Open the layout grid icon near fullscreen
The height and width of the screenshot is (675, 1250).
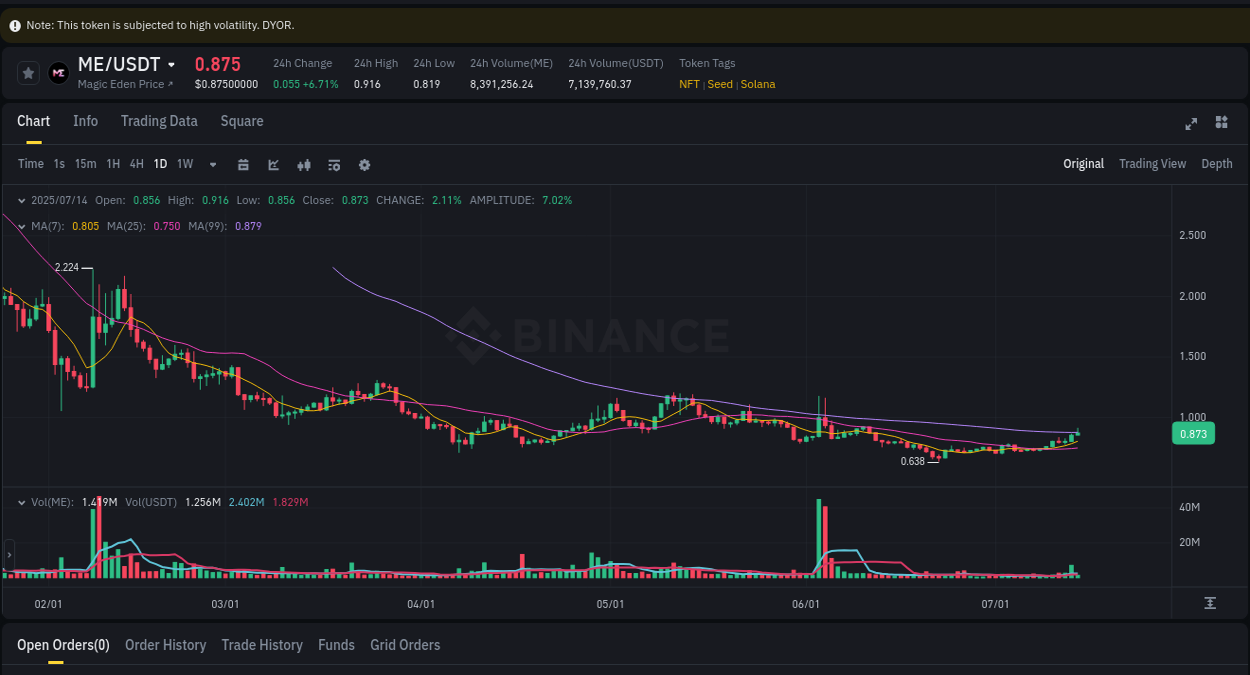click(x=1221, y=122)
